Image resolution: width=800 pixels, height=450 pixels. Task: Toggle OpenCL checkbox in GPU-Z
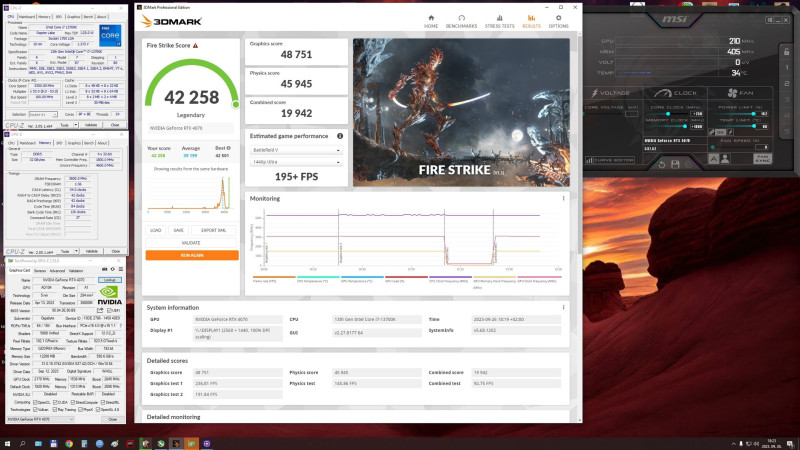click(35, 403)
